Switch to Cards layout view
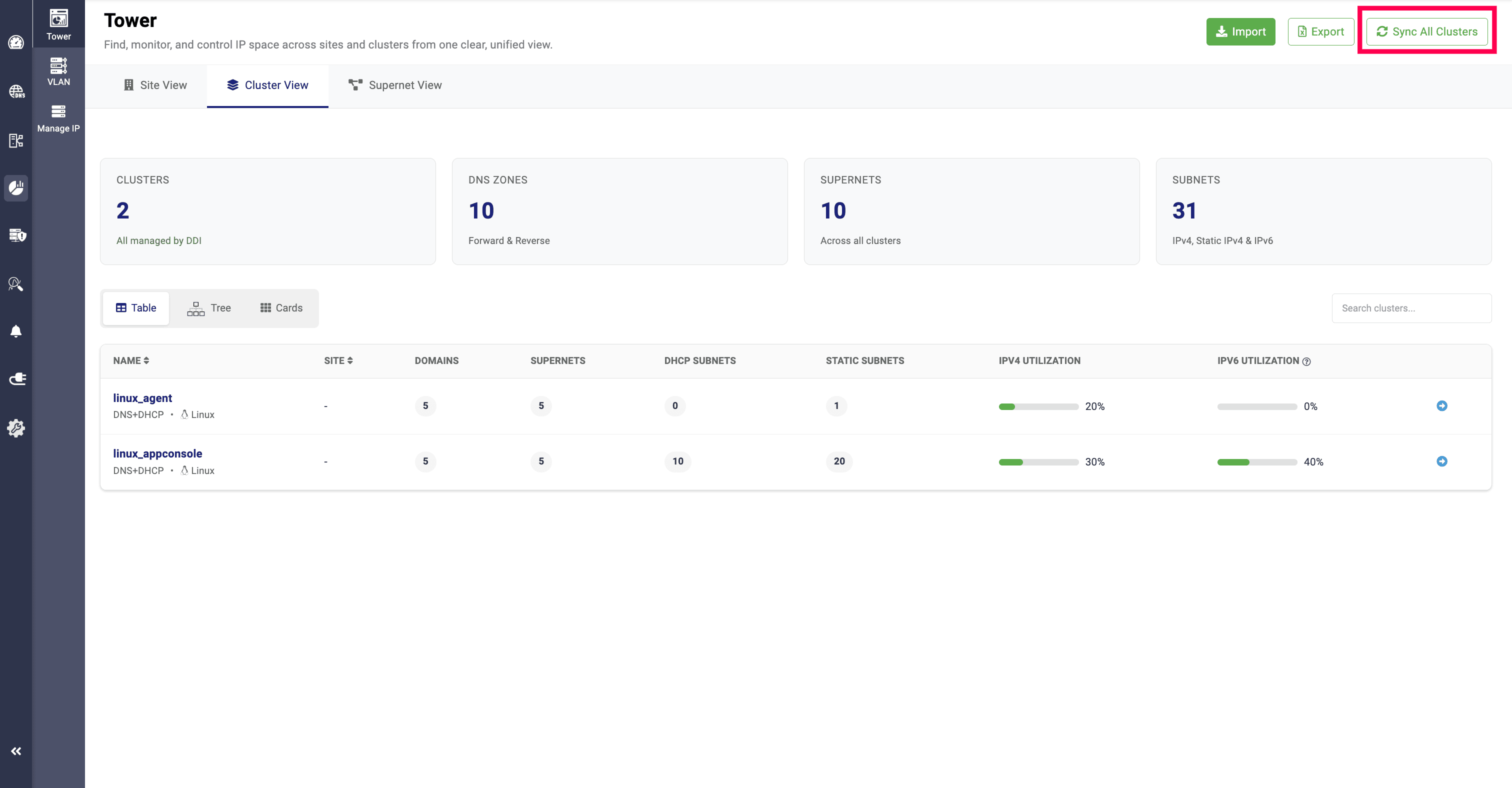Screen dimensions: 1512x788 (281, 308)
